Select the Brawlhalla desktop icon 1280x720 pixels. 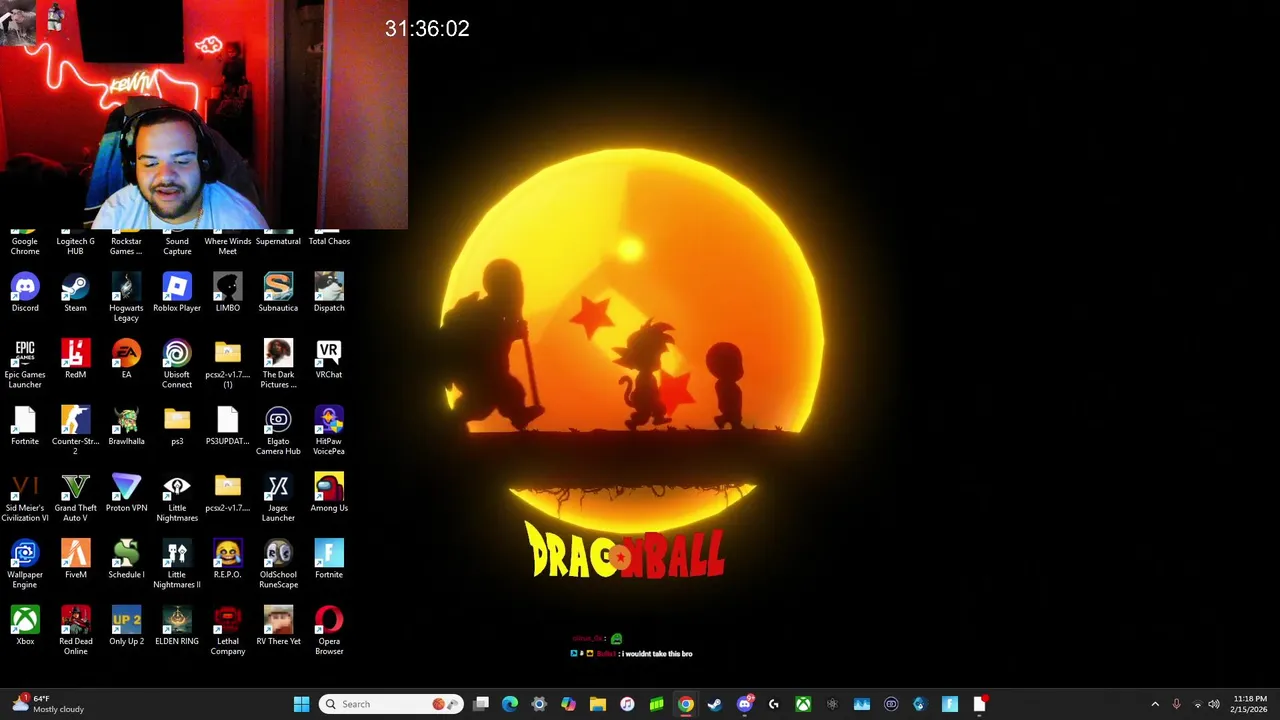[x=126, y=426]
